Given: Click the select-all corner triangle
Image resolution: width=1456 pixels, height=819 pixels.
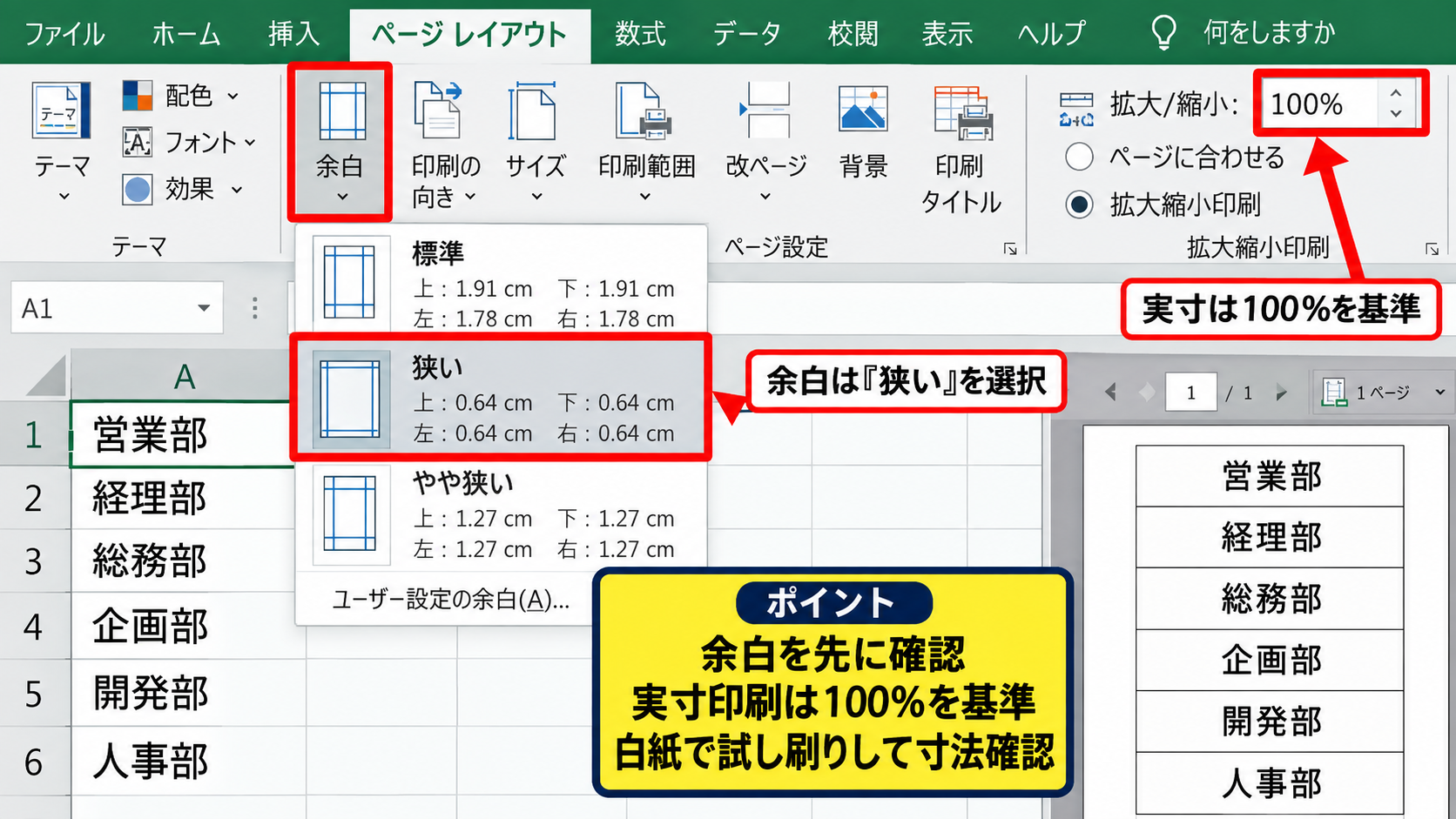Looking at the screenshot, I should [x=45, y=376].
